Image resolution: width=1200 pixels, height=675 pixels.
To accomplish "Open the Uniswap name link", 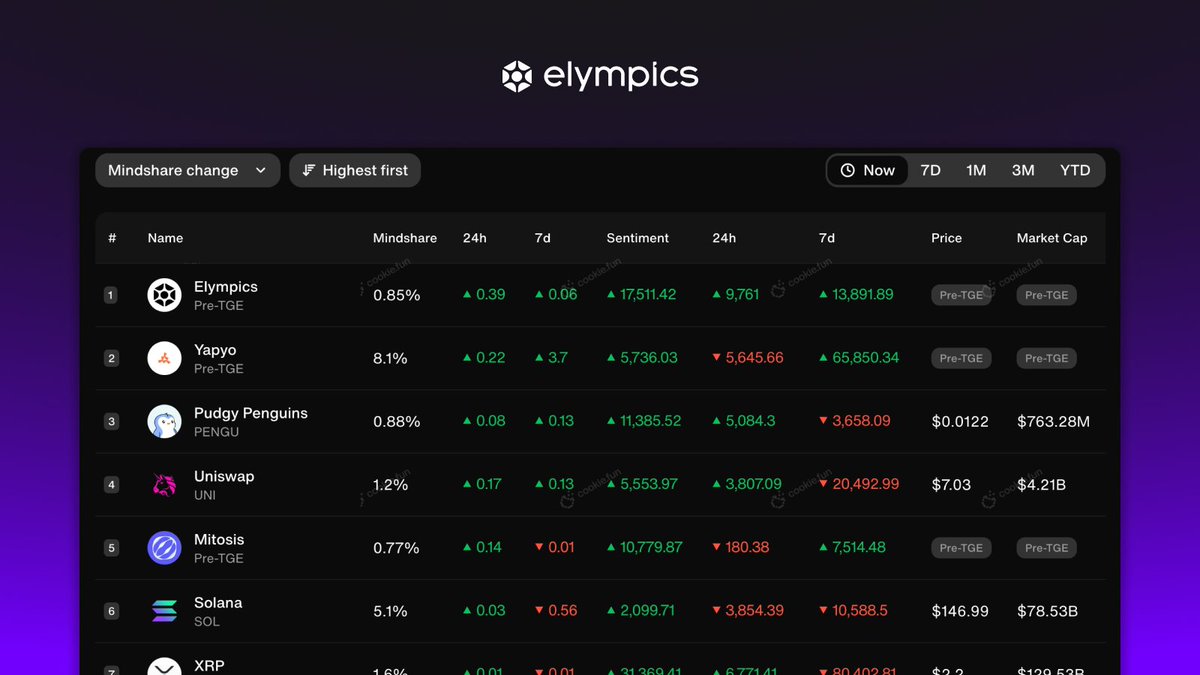I will 224,476.
